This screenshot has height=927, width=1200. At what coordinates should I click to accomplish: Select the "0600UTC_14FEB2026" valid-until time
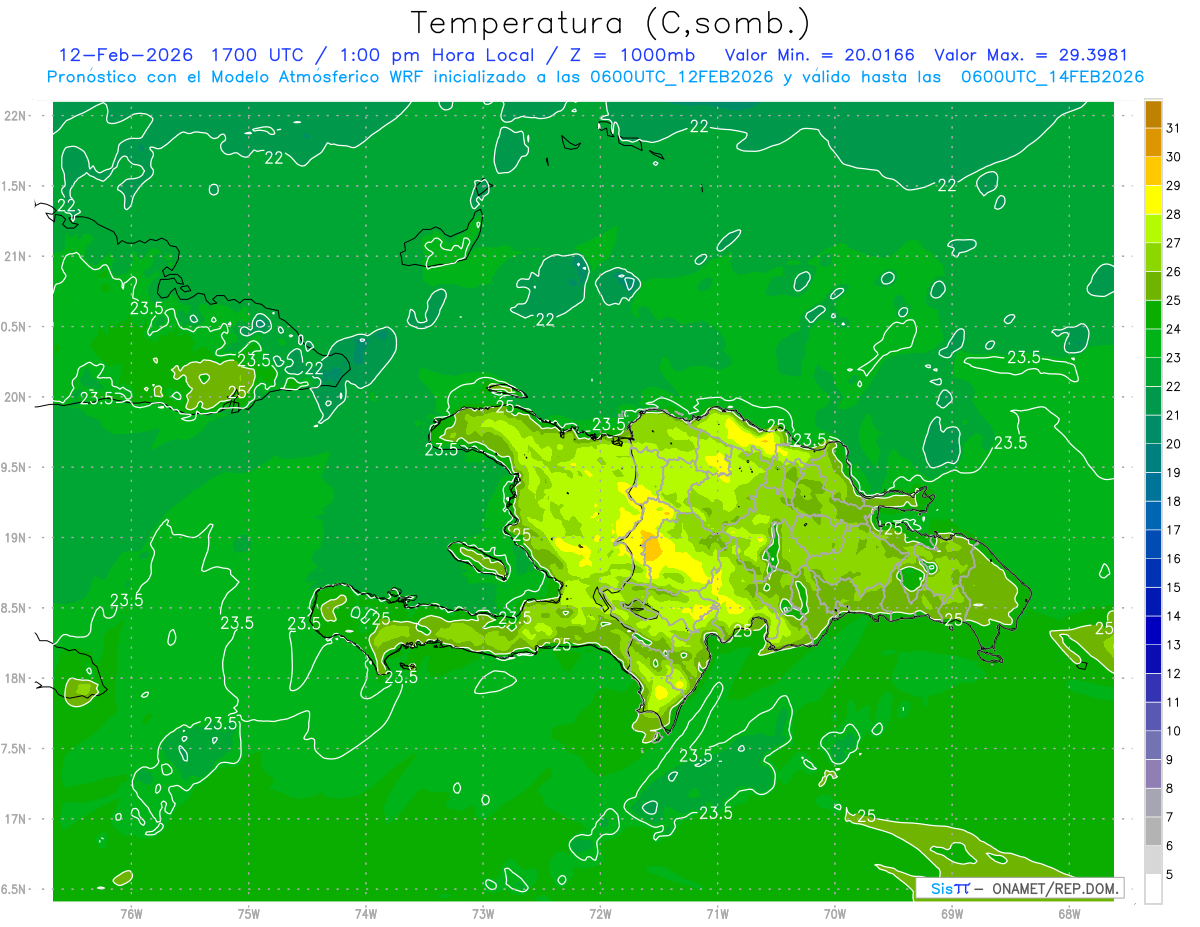[1052, 77]
